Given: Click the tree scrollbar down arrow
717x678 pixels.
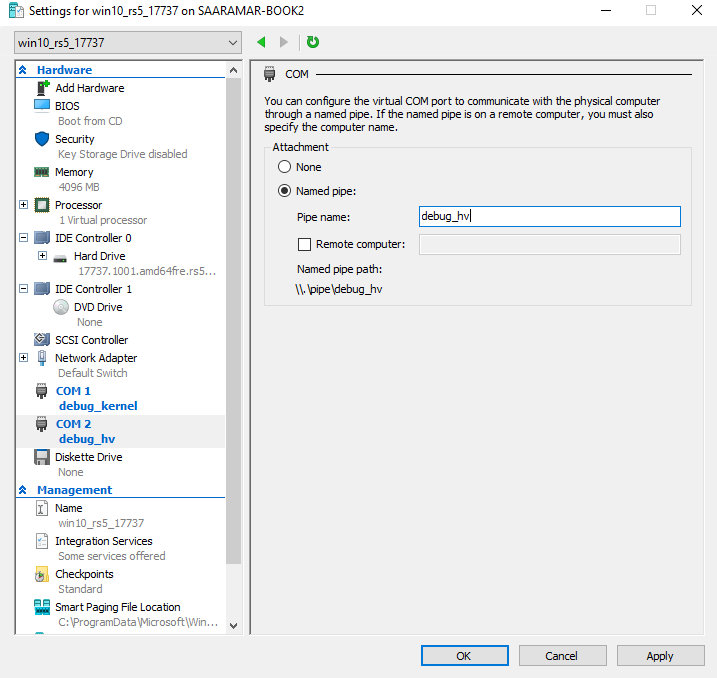Looking at the screenshot, I should (x=233, y=625).
